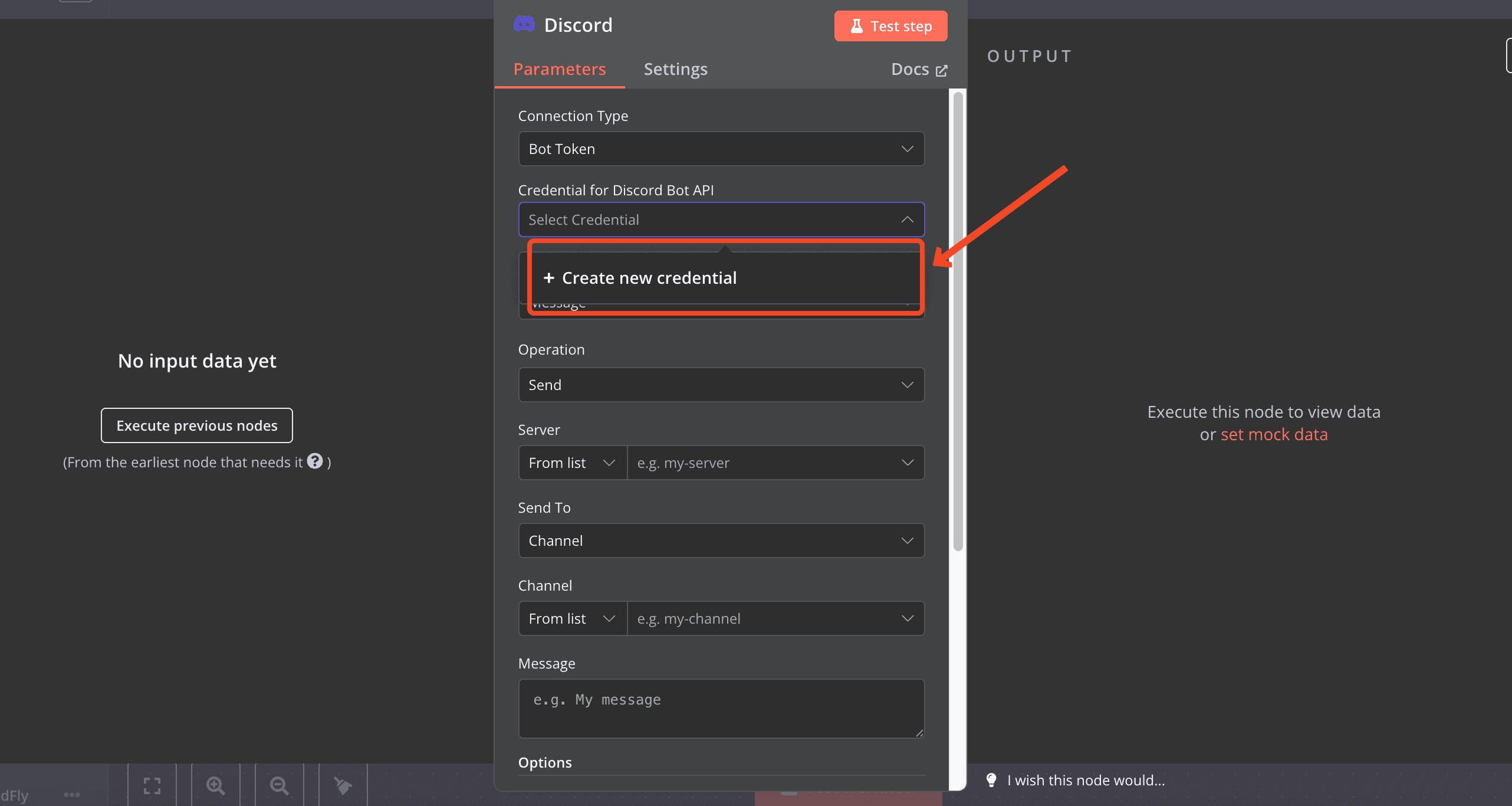Open the Channel From list mode selector
Image resolution: width=1512 pixels, height=806 pixels.
pyautogui.click(x=573, y=618)
